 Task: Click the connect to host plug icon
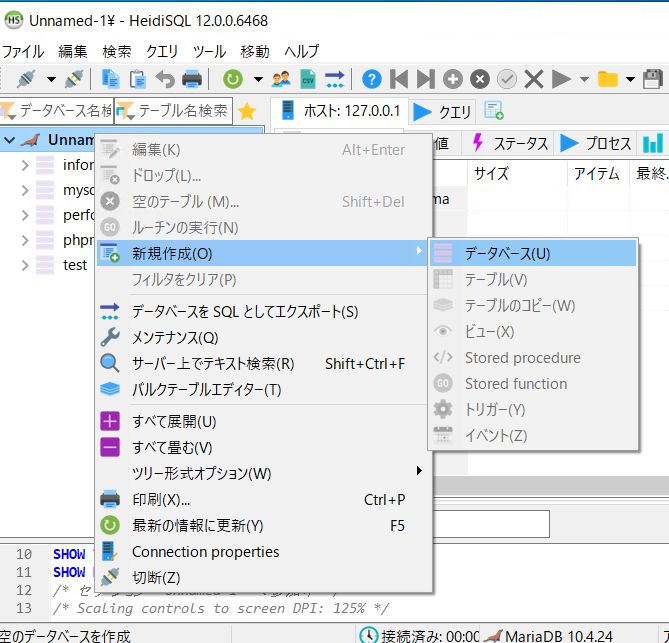click(x=26, y=79)
